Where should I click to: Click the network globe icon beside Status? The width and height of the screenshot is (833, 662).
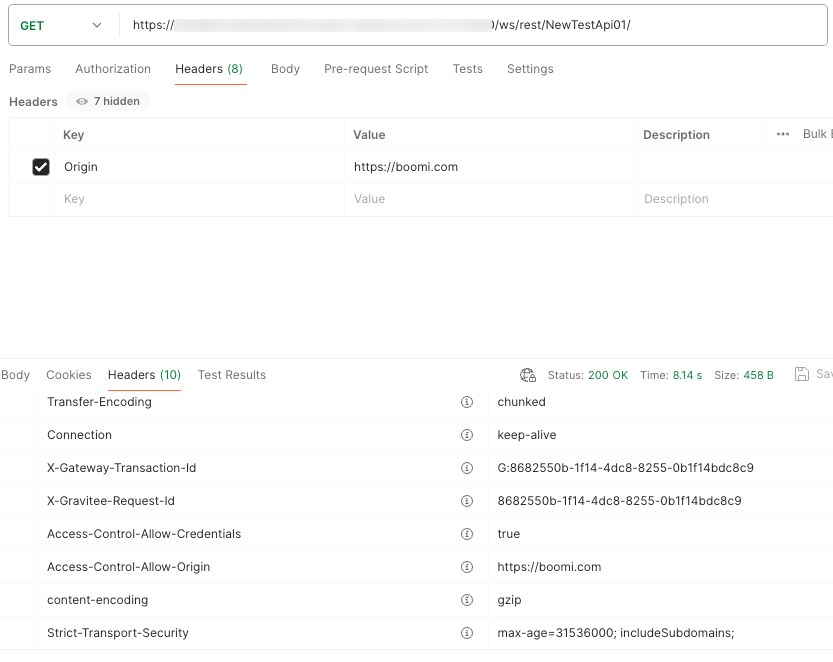tap(528, 375)
